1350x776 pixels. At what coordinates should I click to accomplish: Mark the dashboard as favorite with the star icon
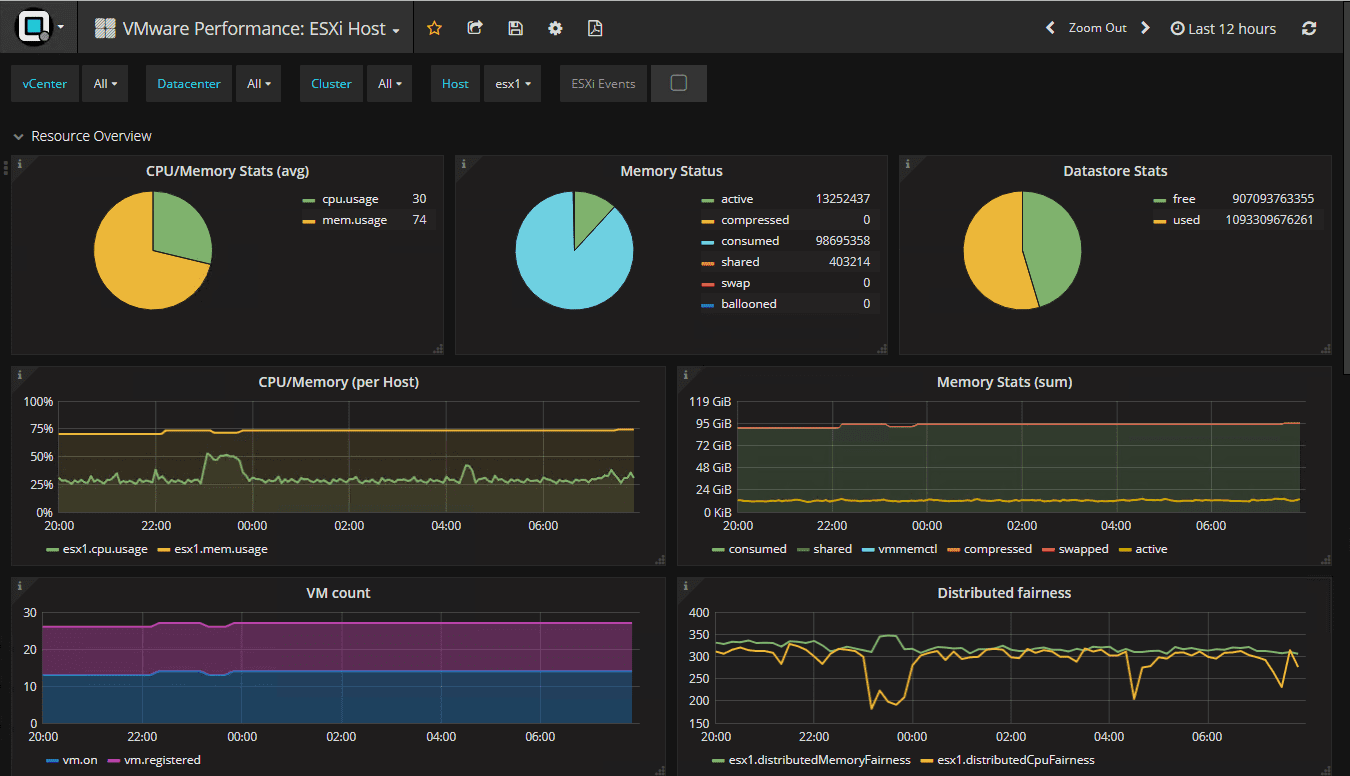(x=434, y=27)
